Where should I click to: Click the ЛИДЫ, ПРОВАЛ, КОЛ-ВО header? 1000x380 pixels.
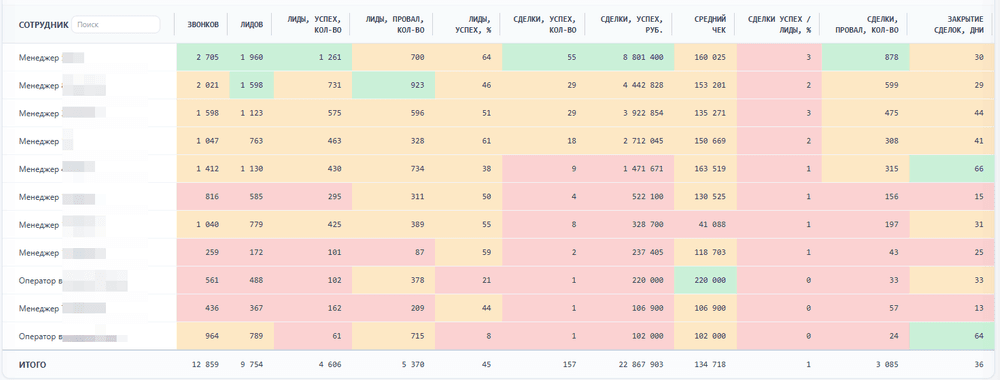click(395, 24)
